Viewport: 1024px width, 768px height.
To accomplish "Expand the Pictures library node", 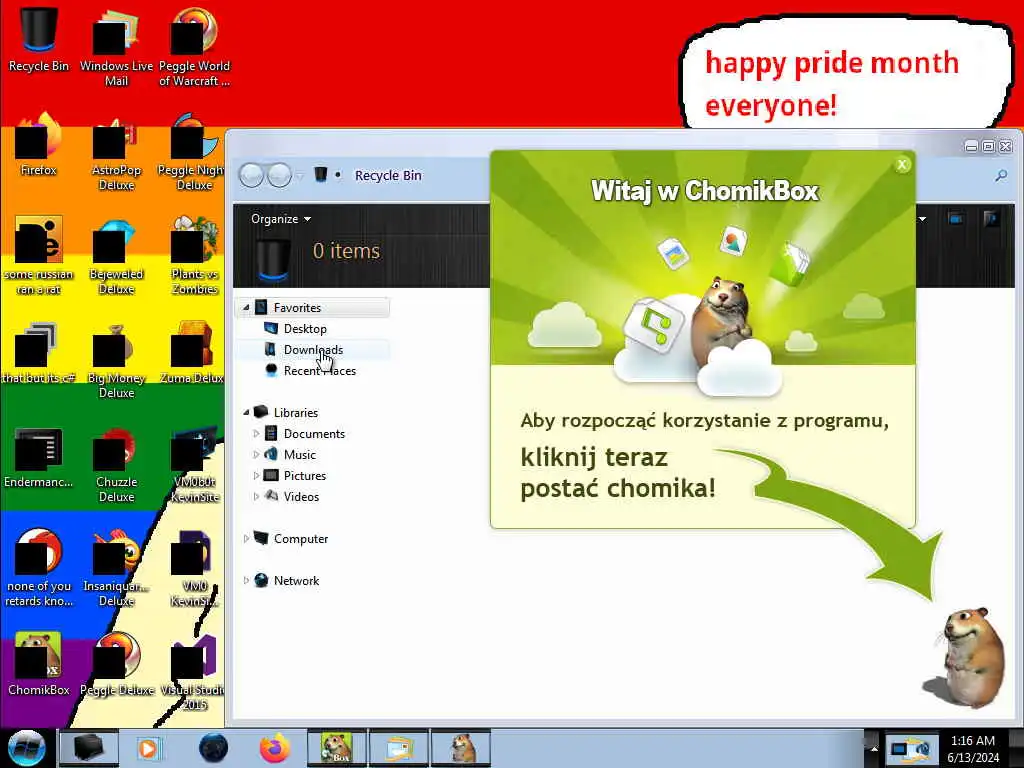I will (x=256, y=475).
